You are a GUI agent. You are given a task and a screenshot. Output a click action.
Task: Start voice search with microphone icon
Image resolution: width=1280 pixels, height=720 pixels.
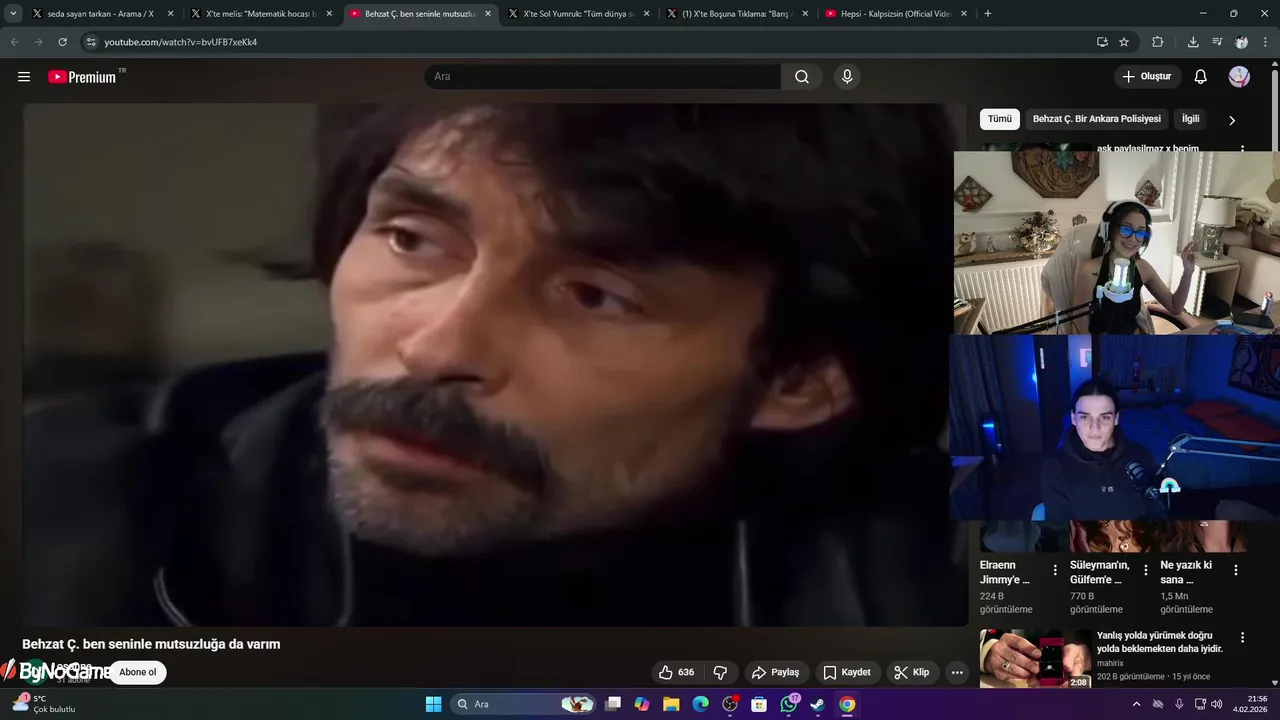(847, 77)
